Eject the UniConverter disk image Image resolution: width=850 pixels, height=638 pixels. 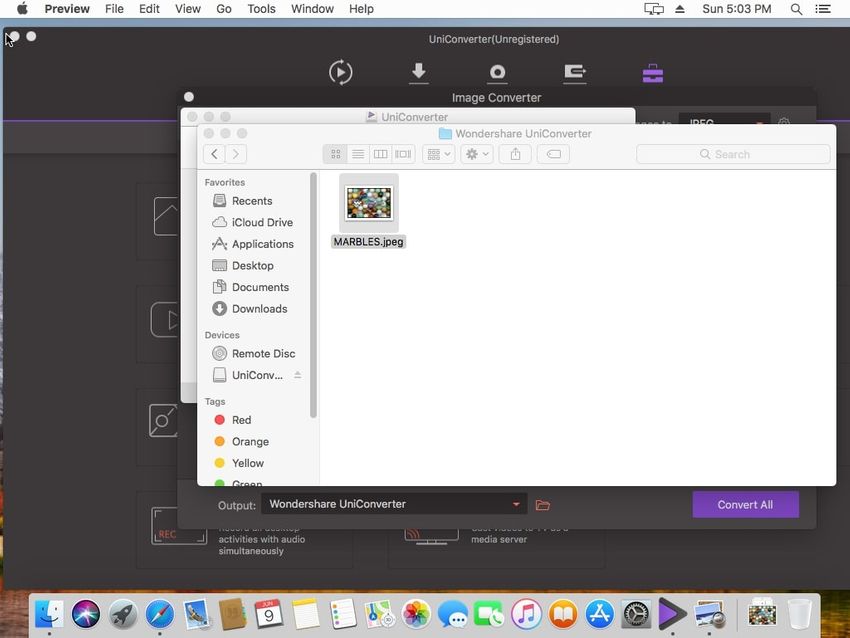pos(297,375)
